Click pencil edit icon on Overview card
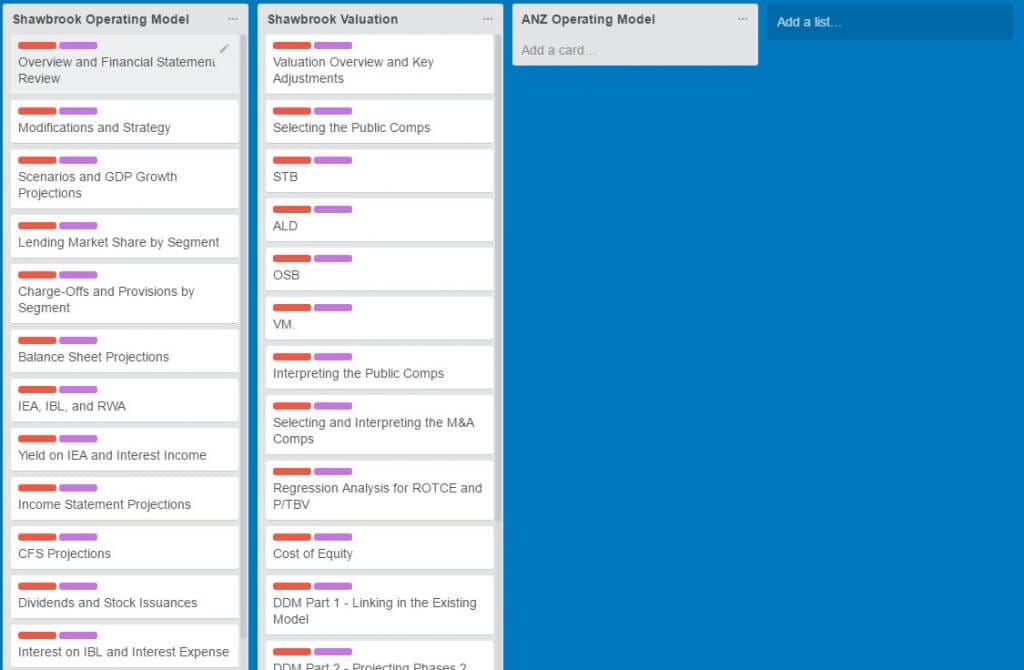1024x670 pixels. click(224, 48)
